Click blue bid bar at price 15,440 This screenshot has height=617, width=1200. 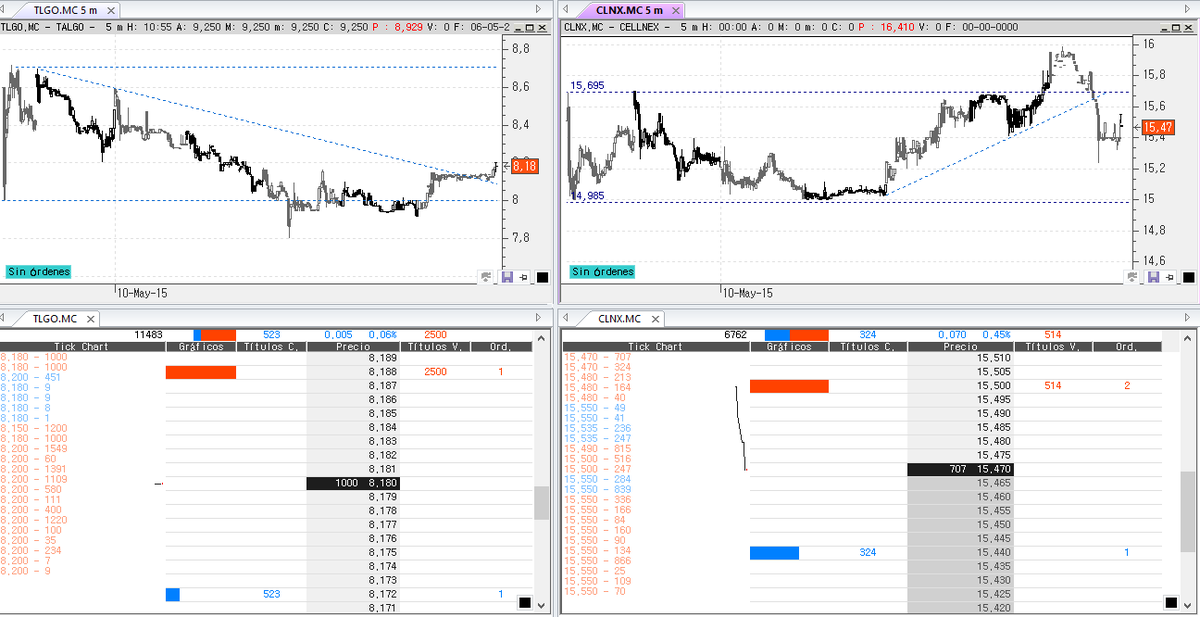click(774, 552)
